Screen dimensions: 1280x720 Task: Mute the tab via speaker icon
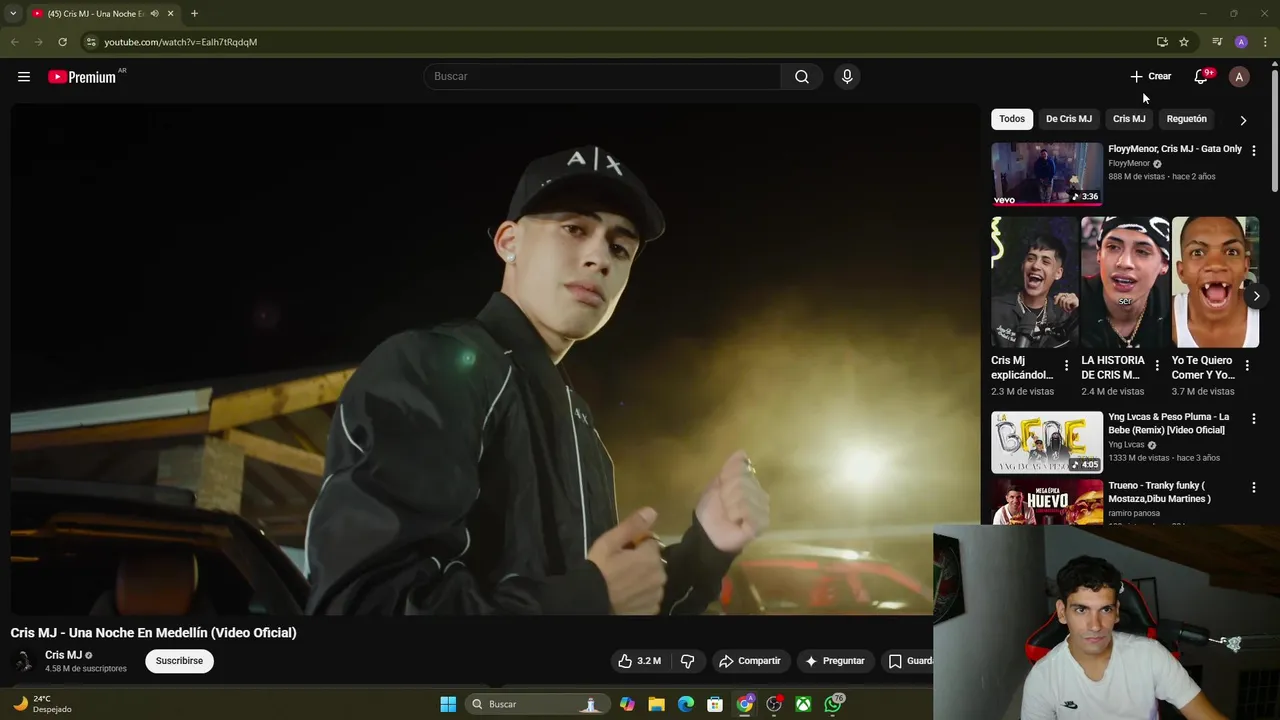[x=154, y=14]
